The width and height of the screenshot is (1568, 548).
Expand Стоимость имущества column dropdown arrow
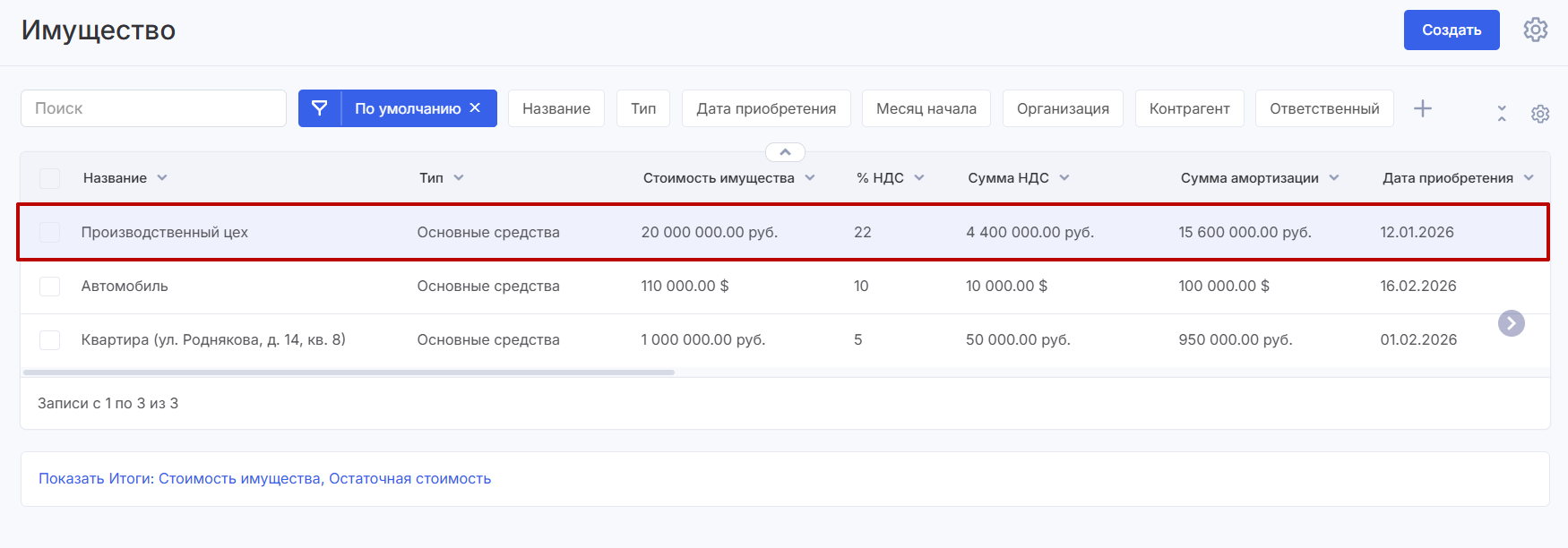tap(810, 178)
